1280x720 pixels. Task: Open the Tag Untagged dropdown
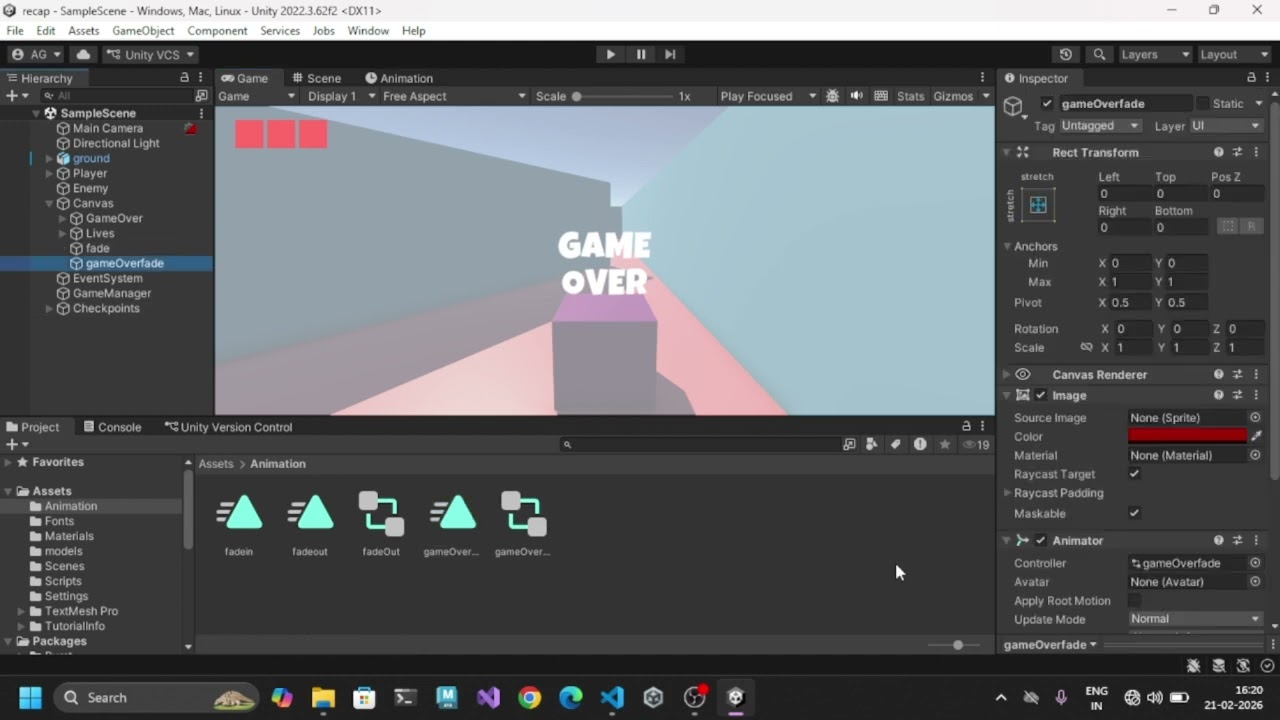pos(1100,126)
